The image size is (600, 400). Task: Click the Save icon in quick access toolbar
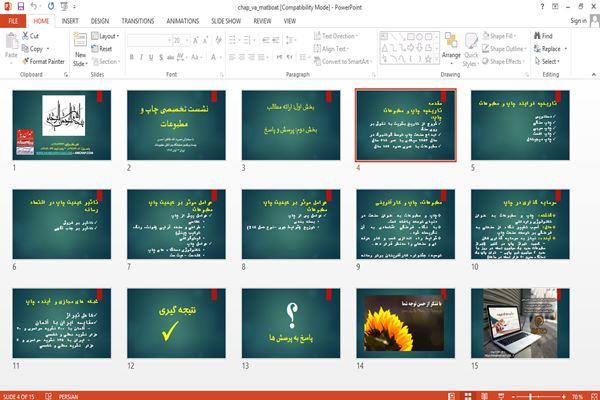click(20, 7)
